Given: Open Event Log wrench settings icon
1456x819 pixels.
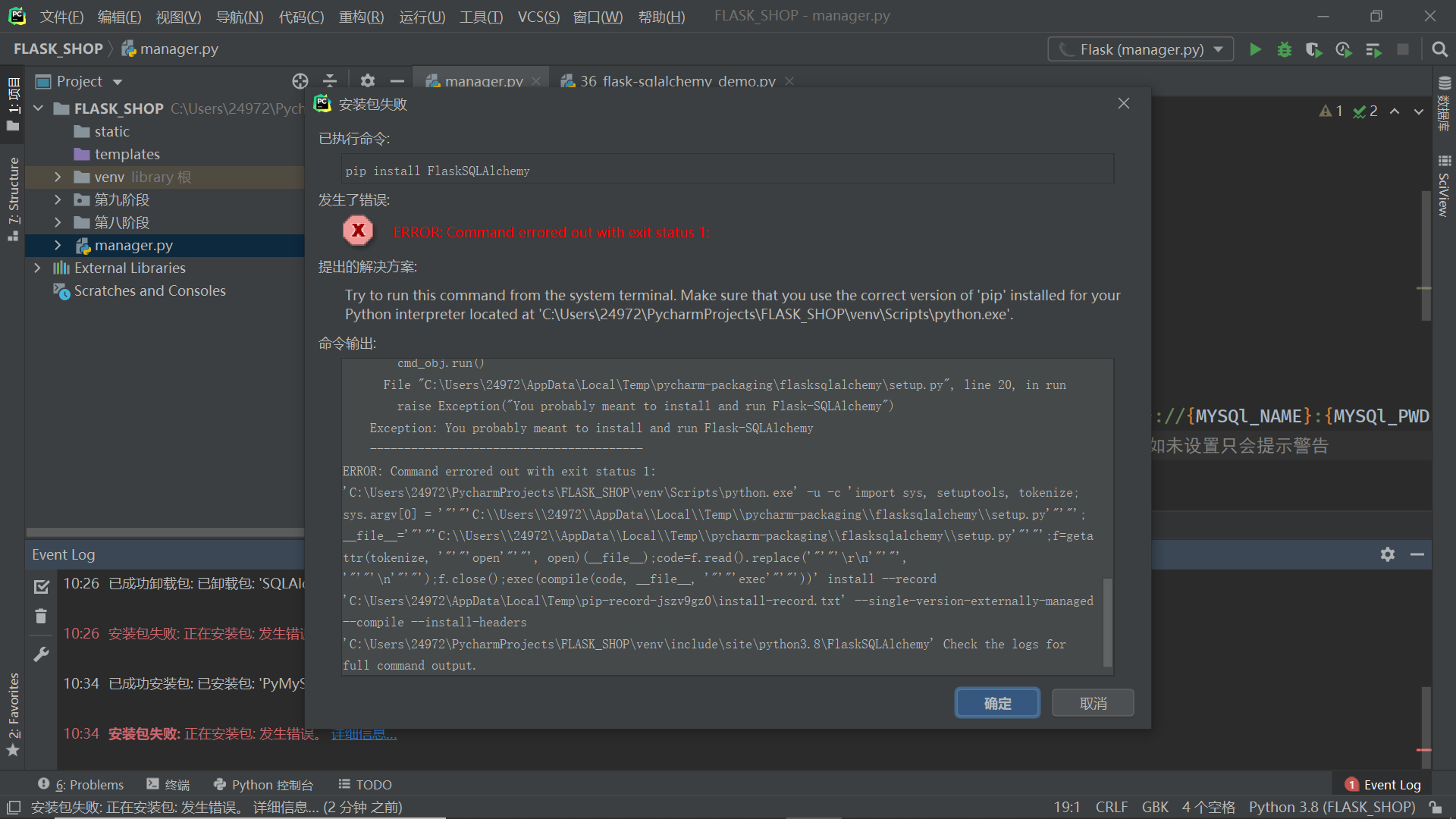Looking at the screenshot, I should 42,654.
